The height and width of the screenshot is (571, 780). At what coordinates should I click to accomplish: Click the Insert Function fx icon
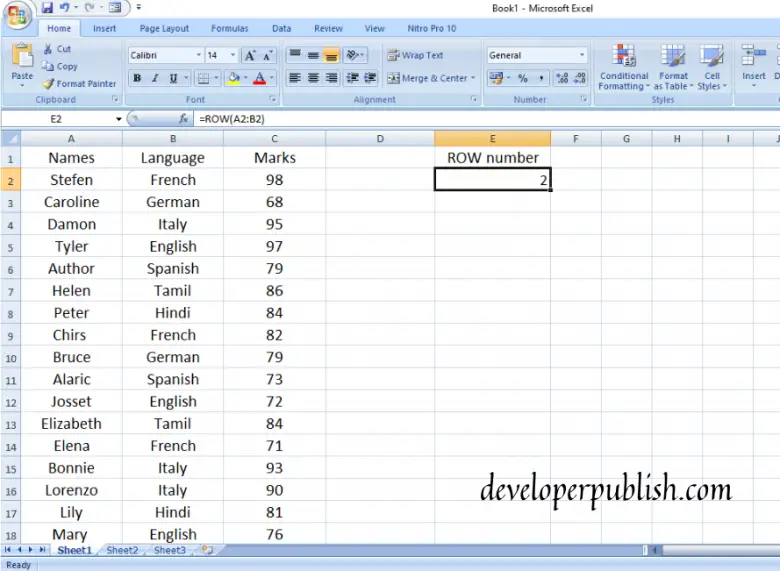pos(184,119)
